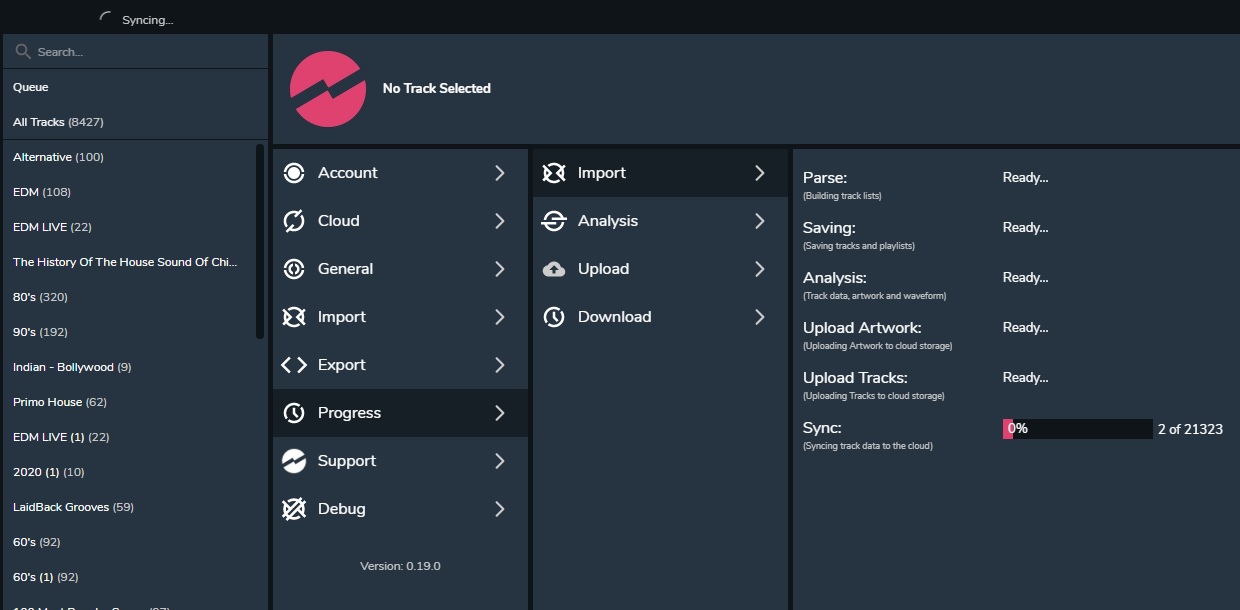Click the Support logo icon
The height and width of the screenshot is (610, 1240).
(294, 461)
